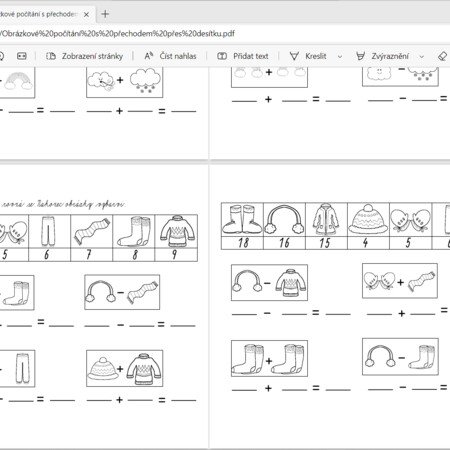450x450 pixels.
Task: Click the cloud plus rain cloud box
Action: (124, 82)
